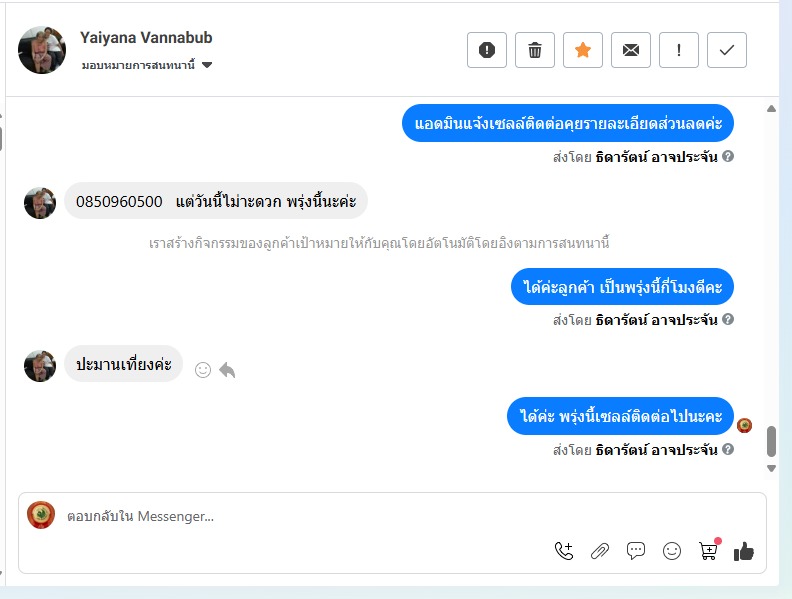Click the Yaiyana Vannabub contact name

[x=146, y=37]
